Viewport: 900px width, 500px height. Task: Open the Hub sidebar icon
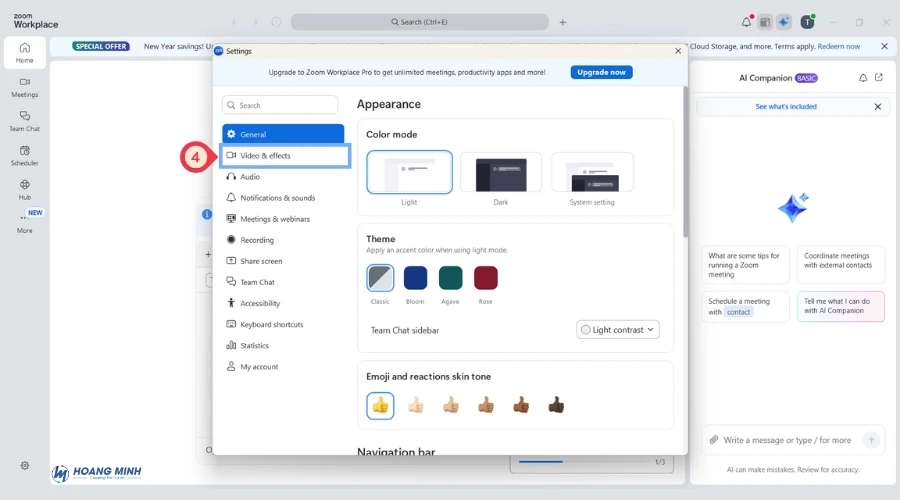pyautogui.click(x=24, y=188)
